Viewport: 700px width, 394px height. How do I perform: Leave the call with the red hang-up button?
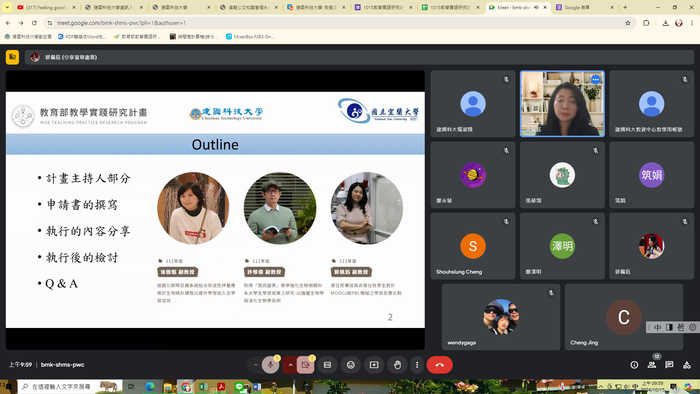click(x=440, y=365)
